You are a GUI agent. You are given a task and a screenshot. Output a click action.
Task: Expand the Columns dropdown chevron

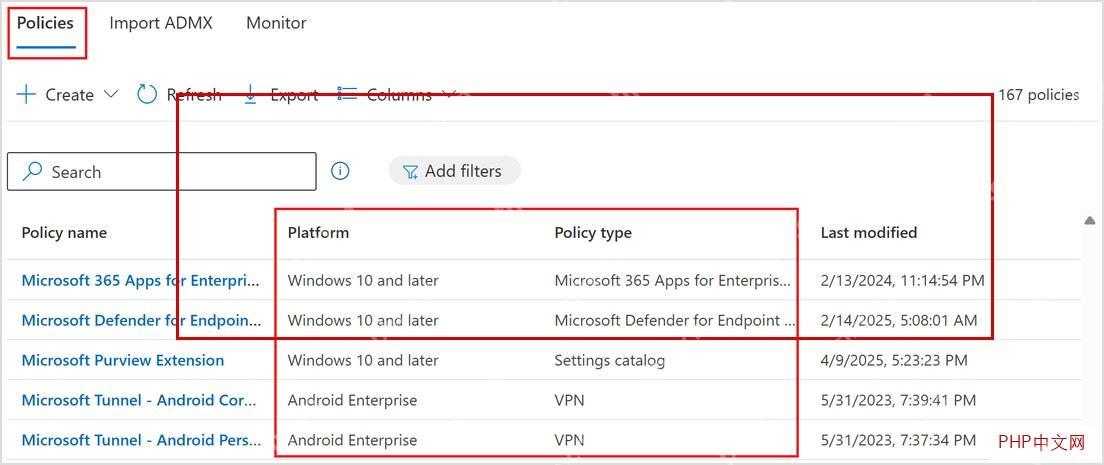tap(449, 93)
